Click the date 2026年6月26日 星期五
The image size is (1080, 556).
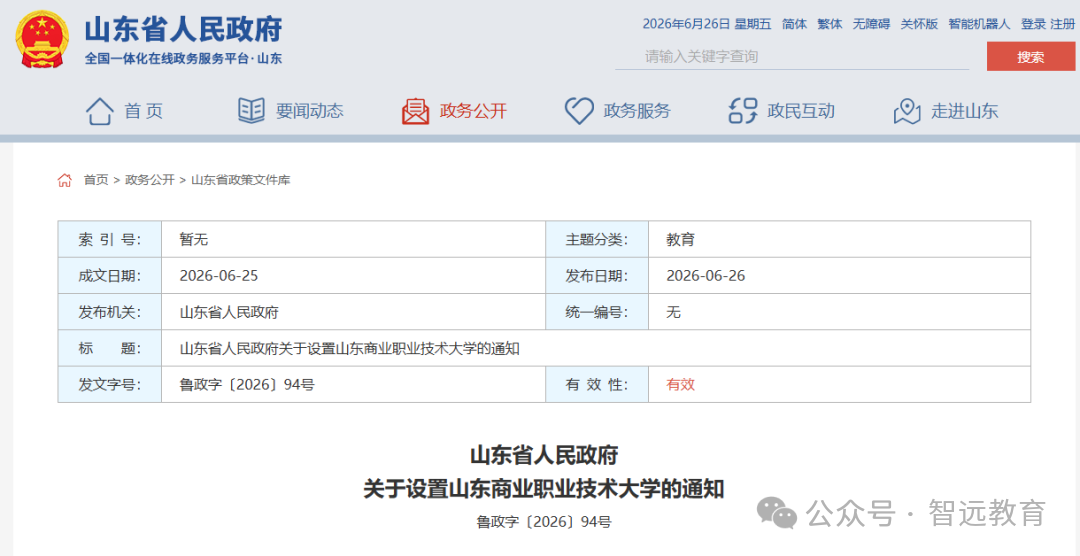pos(707,23)
